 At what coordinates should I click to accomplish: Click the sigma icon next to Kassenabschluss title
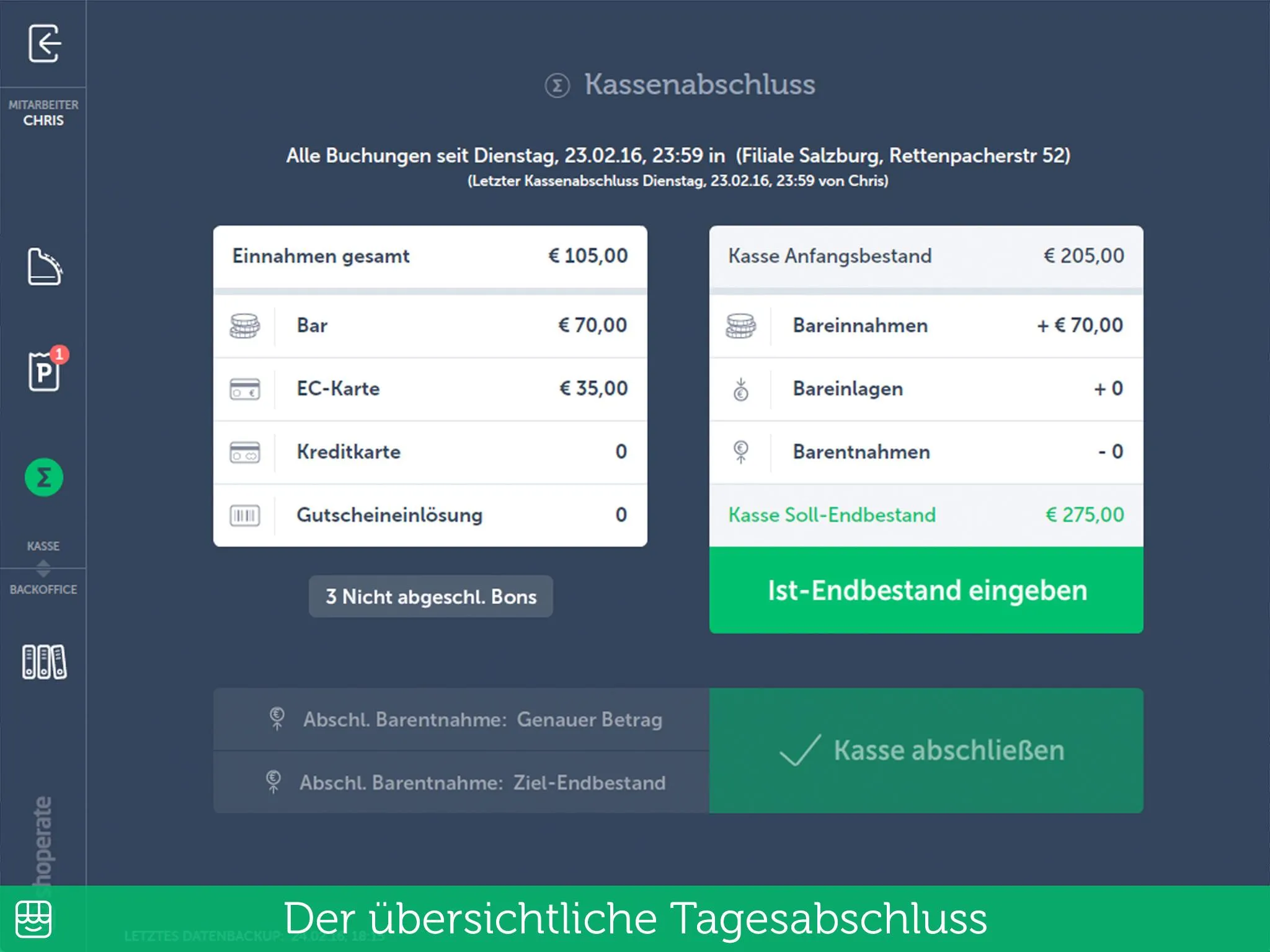[557, 86]
